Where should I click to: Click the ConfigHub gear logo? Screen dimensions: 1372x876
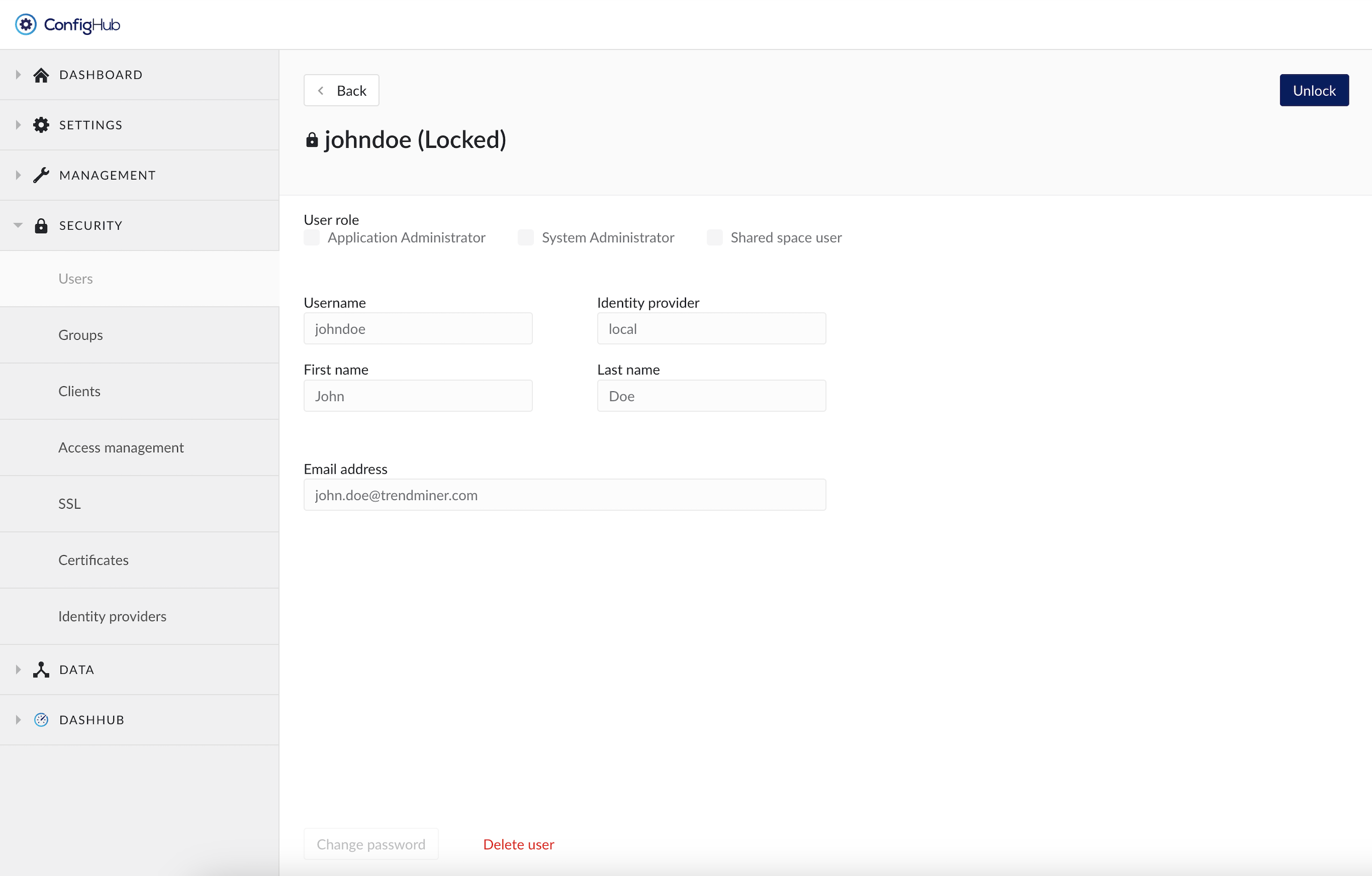point(26,24)
